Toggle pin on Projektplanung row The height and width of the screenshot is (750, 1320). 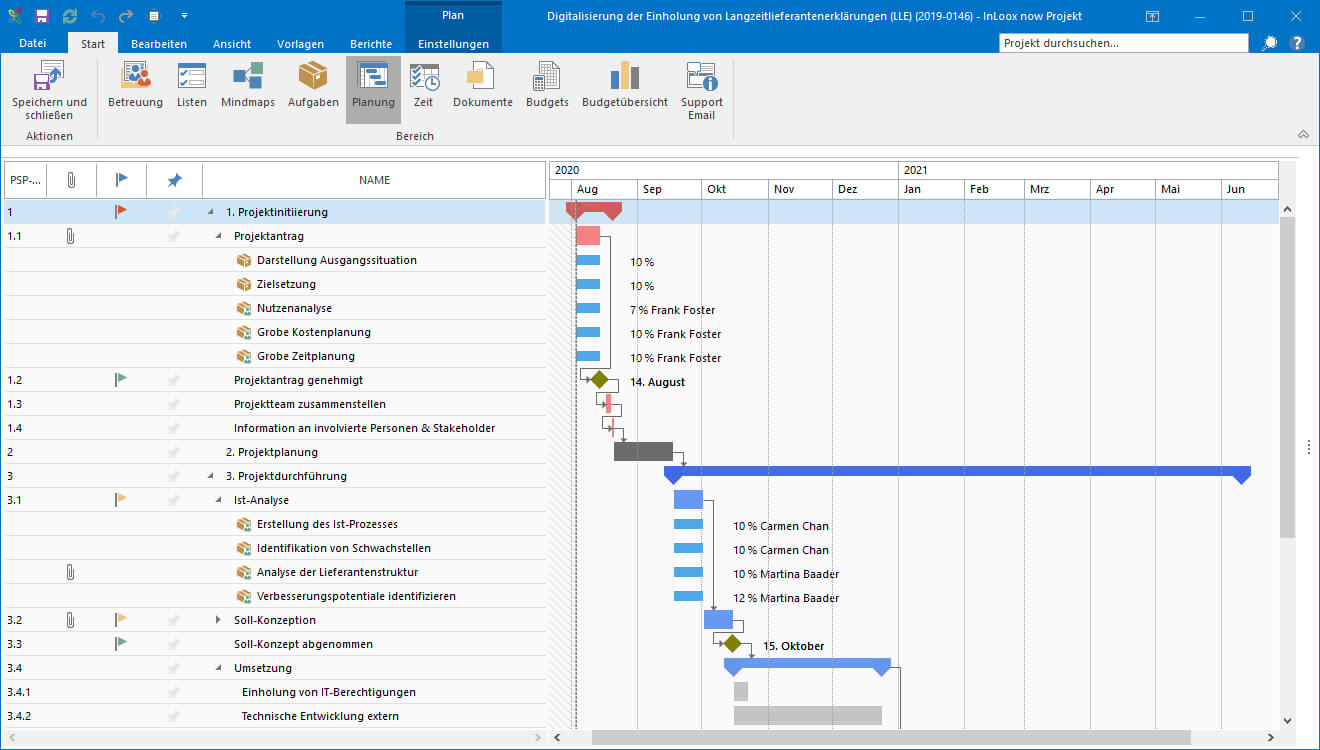pyautogui.click(x=174, y=452)
